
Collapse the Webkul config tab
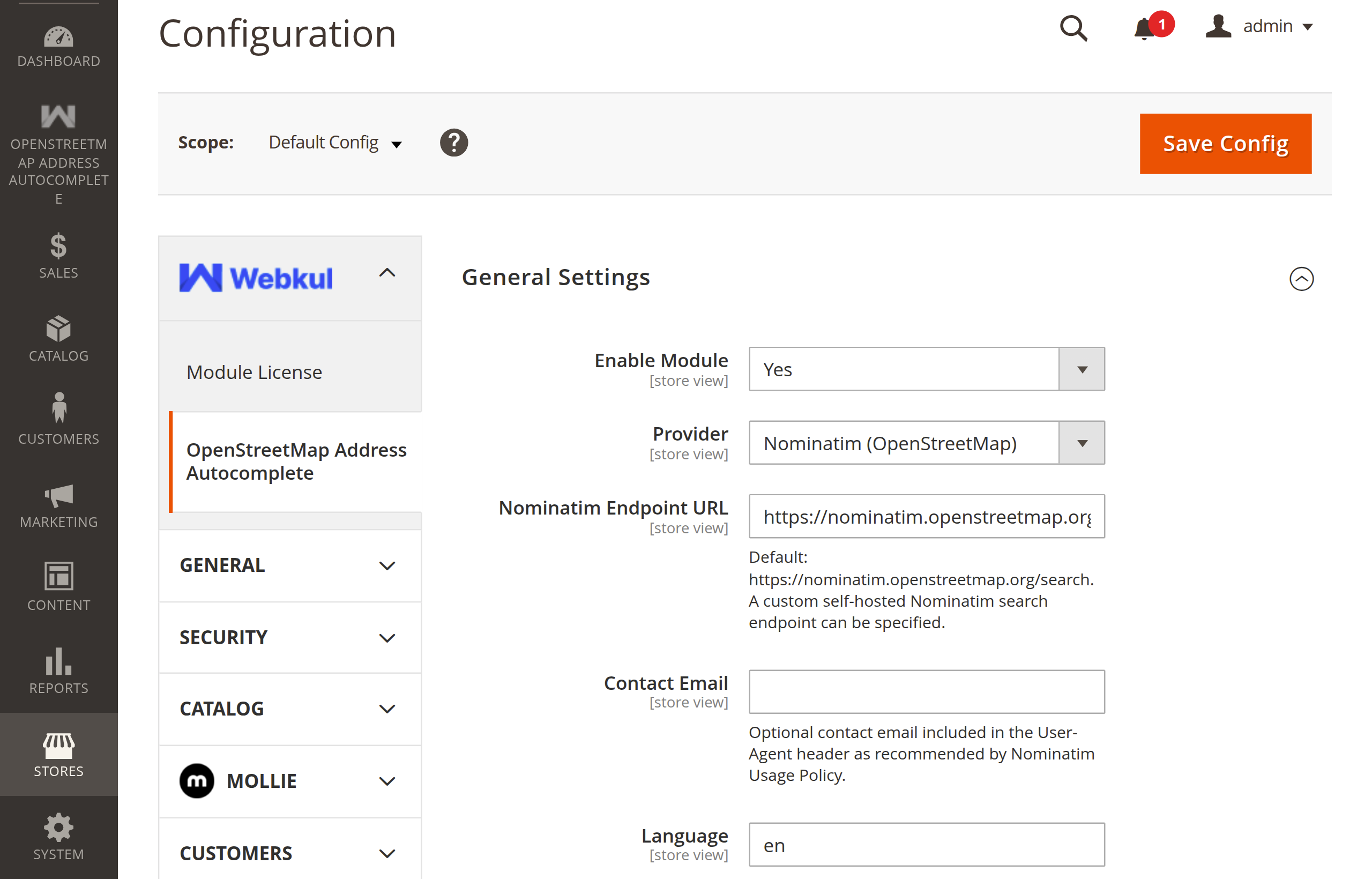coord(290,278)
